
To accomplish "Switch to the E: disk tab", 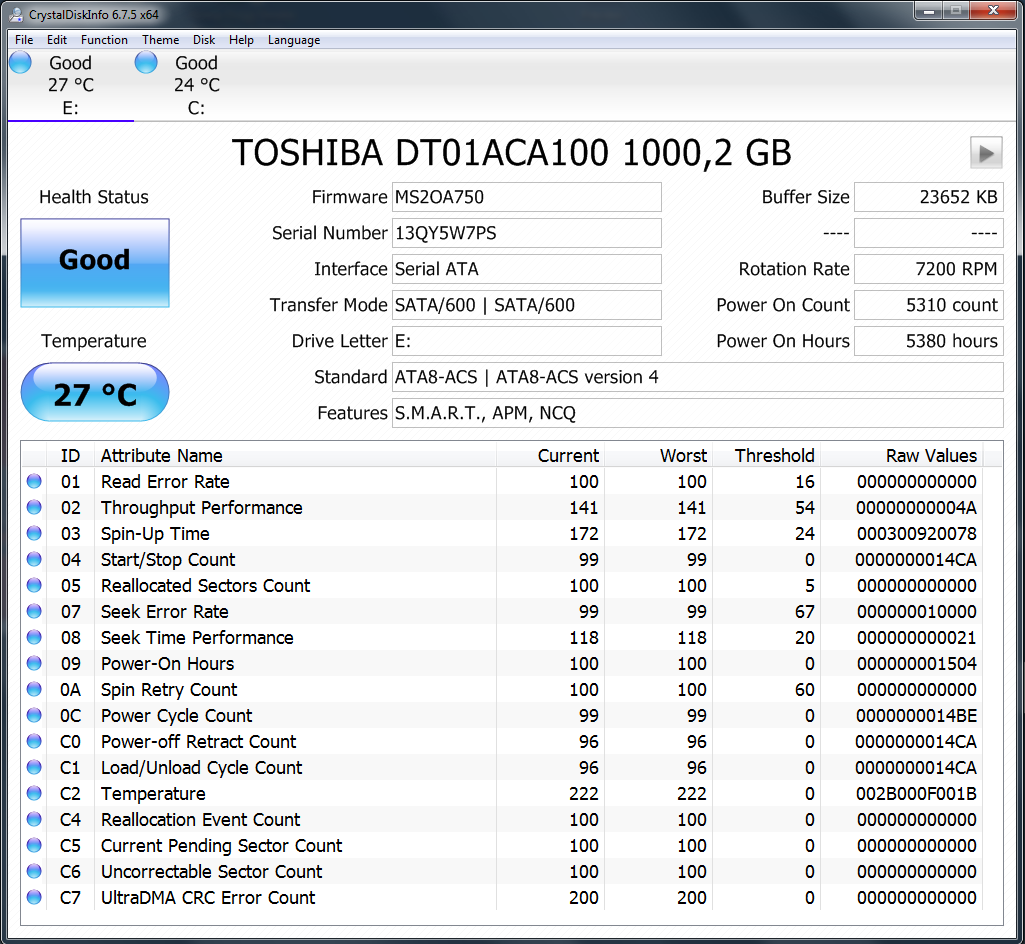I will (71, 85).
